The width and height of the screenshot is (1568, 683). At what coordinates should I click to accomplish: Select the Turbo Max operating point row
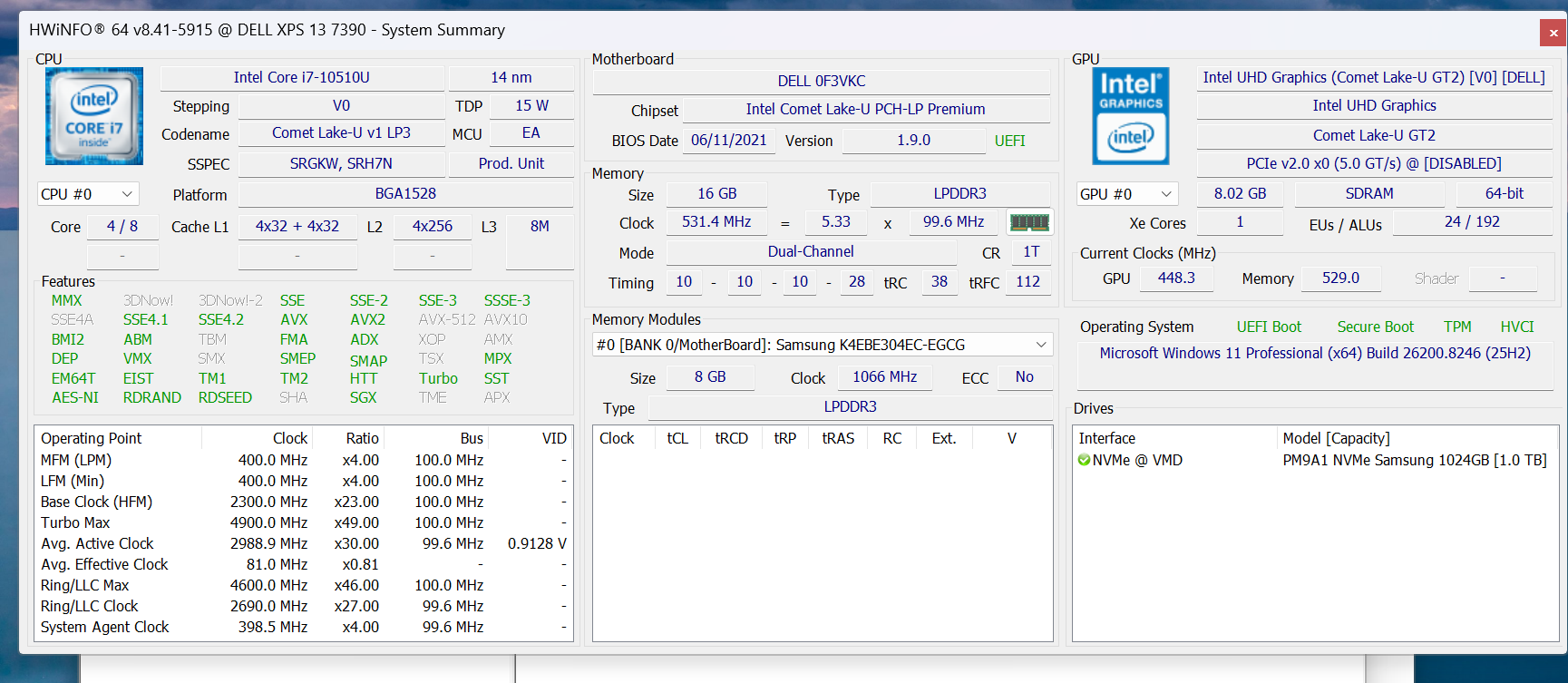click(x=304, y=522)
